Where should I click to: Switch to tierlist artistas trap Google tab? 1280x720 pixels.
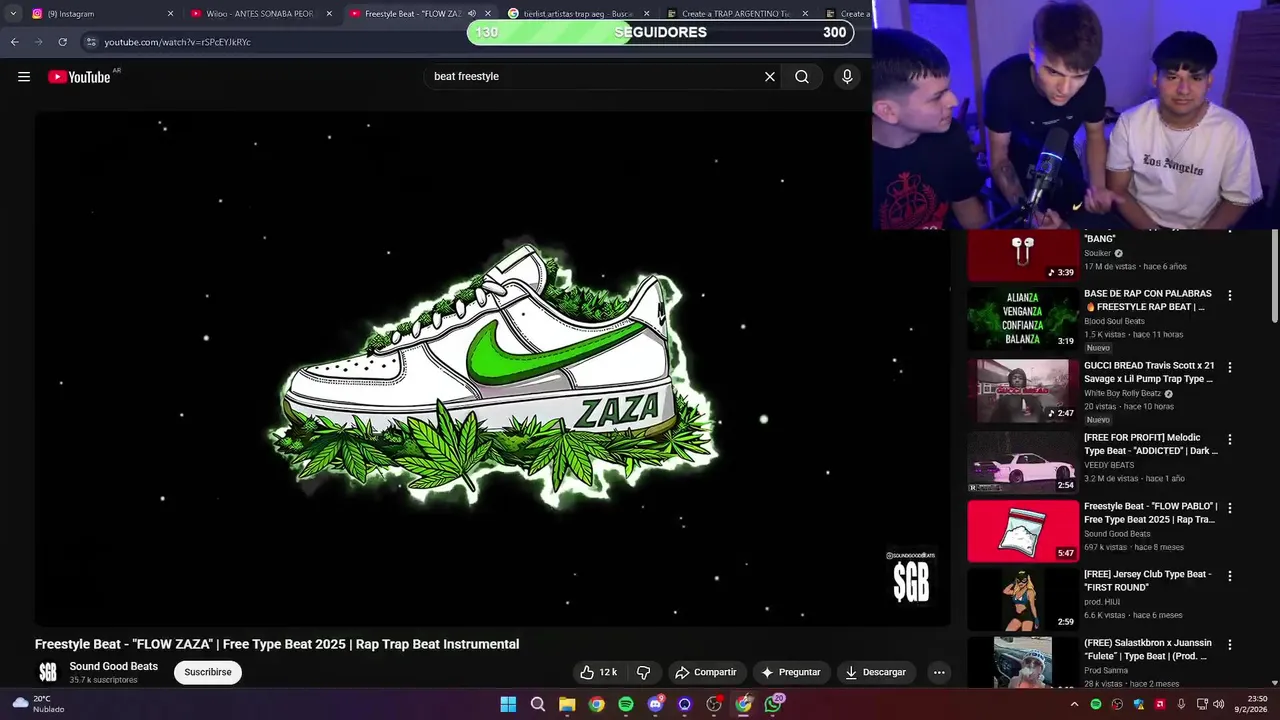[x=579, y=14]
